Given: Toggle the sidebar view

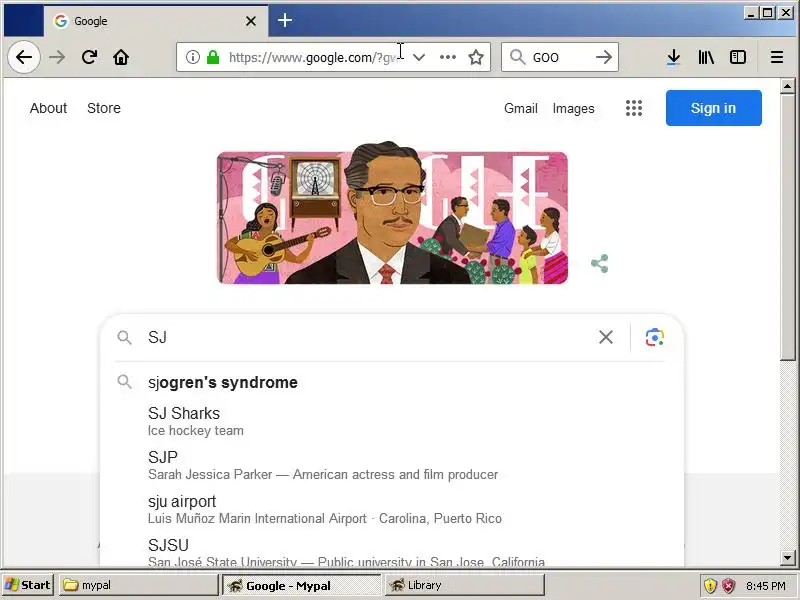Looking at the screenshot, I should [738, 57].
